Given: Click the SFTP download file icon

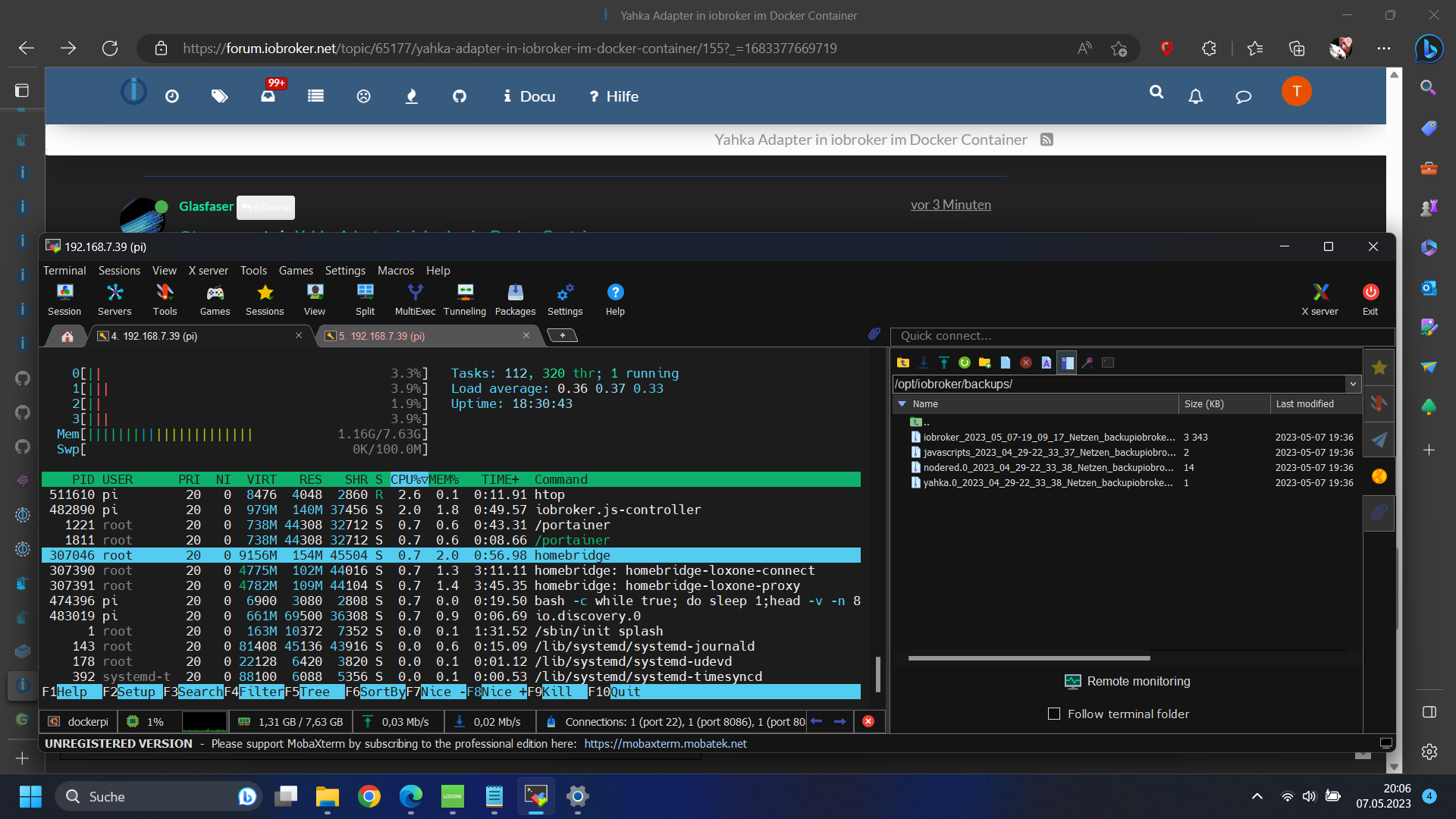Looking at the screenshot, I should coord(923,362).
